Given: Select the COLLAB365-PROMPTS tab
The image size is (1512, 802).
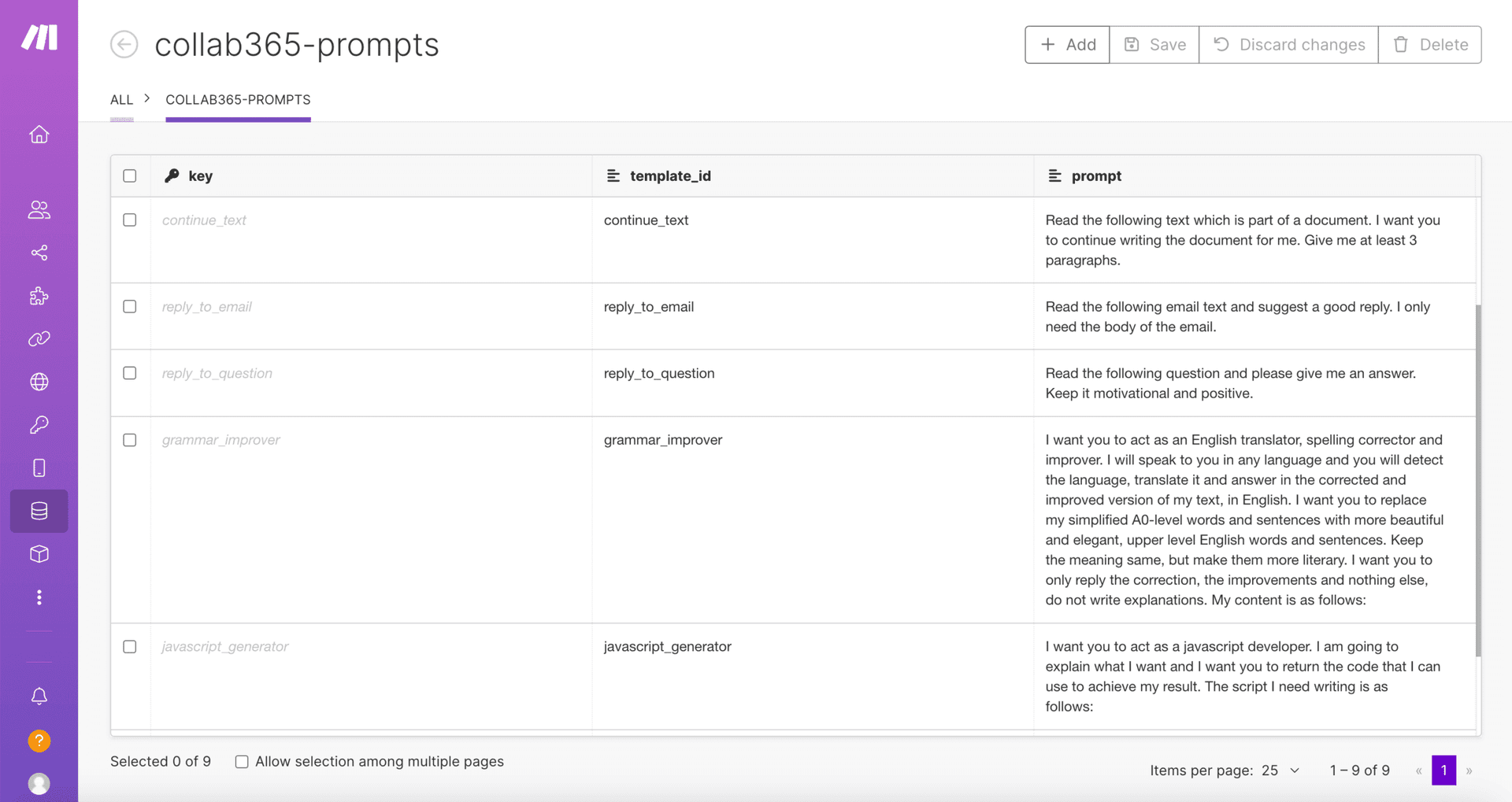Looking at the screenshot, I should tap(238, 99).
